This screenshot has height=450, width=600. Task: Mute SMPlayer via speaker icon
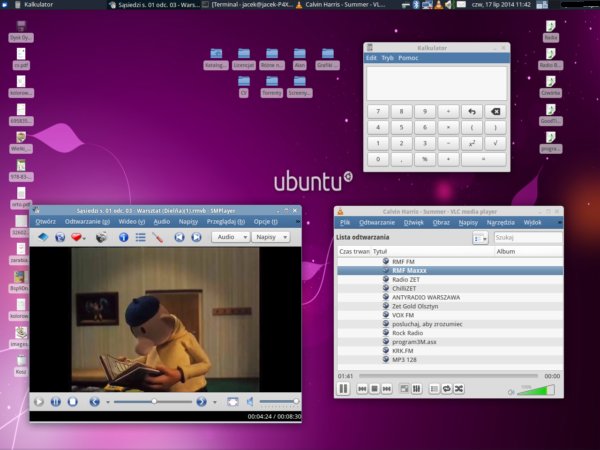coord(250,402)
